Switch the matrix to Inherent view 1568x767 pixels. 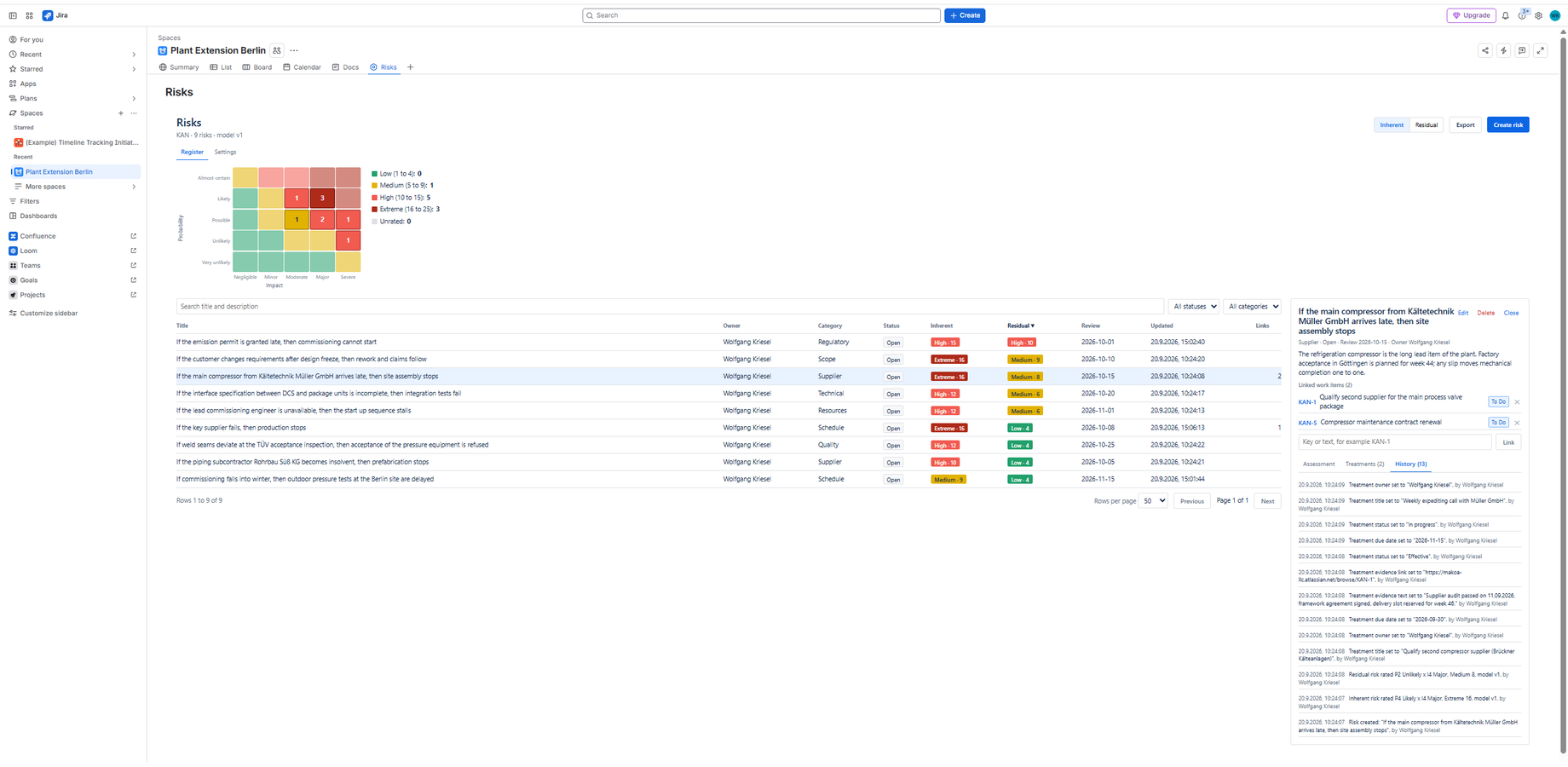[x=1392, y=124]
